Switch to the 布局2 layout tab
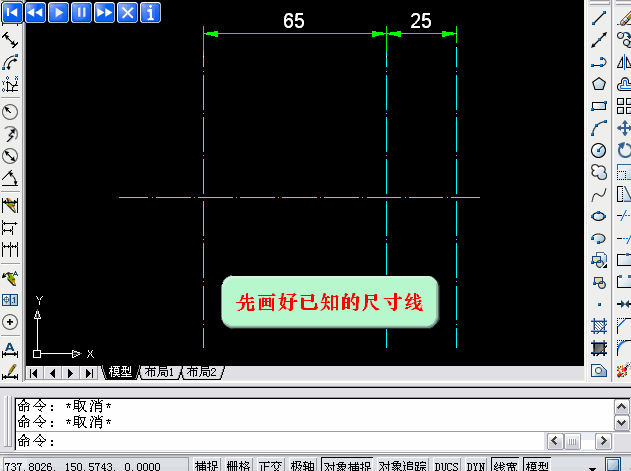Image resolution: width=631 pixels, height=471 pixels. pyautogui.click(x=202, y=372)
